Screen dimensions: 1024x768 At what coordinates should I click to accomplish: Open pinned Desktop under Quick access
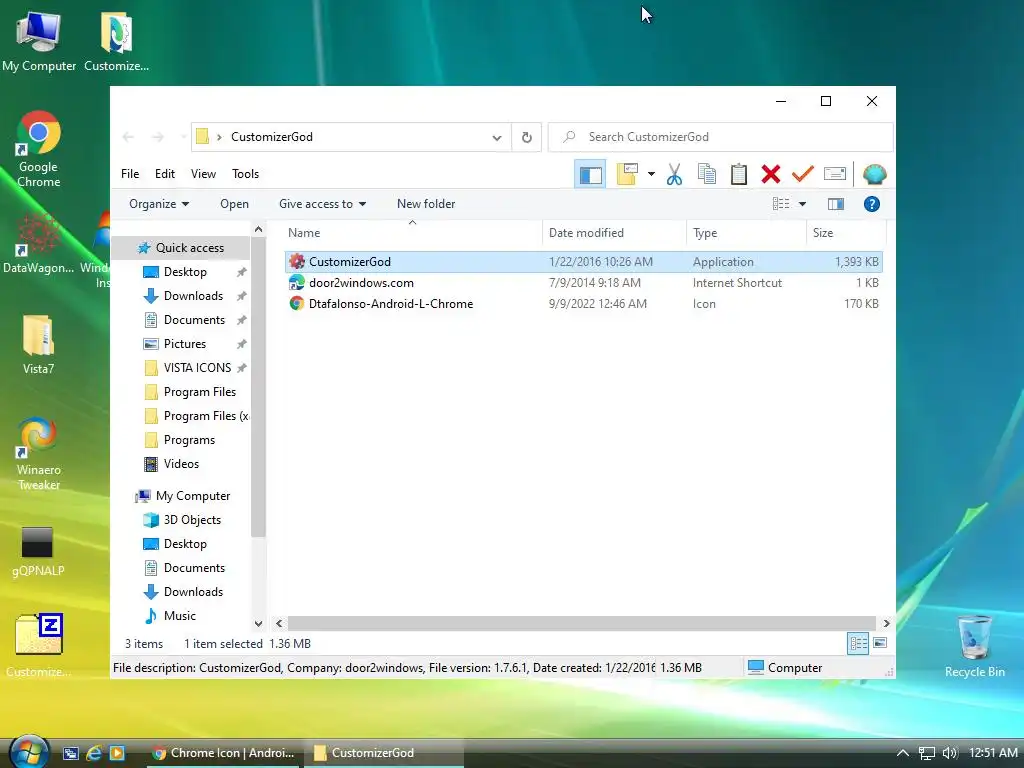[x=185, y=272]
